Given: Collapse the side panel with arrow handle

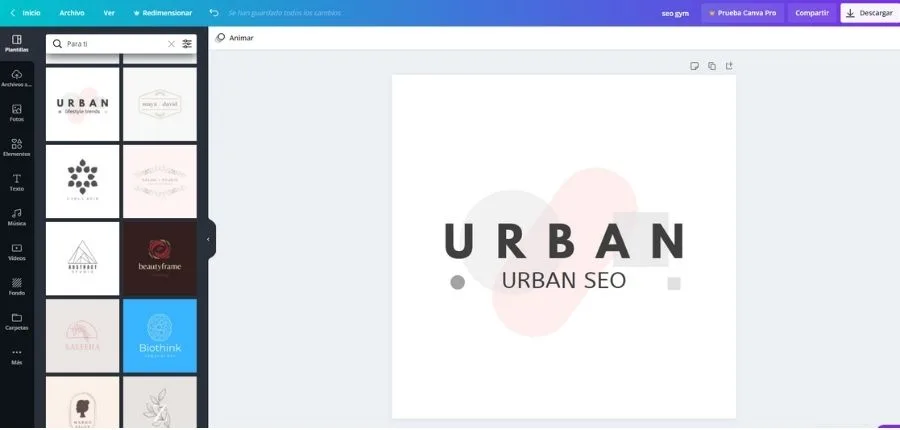Looking at the screenshot, I should (209, 239).
